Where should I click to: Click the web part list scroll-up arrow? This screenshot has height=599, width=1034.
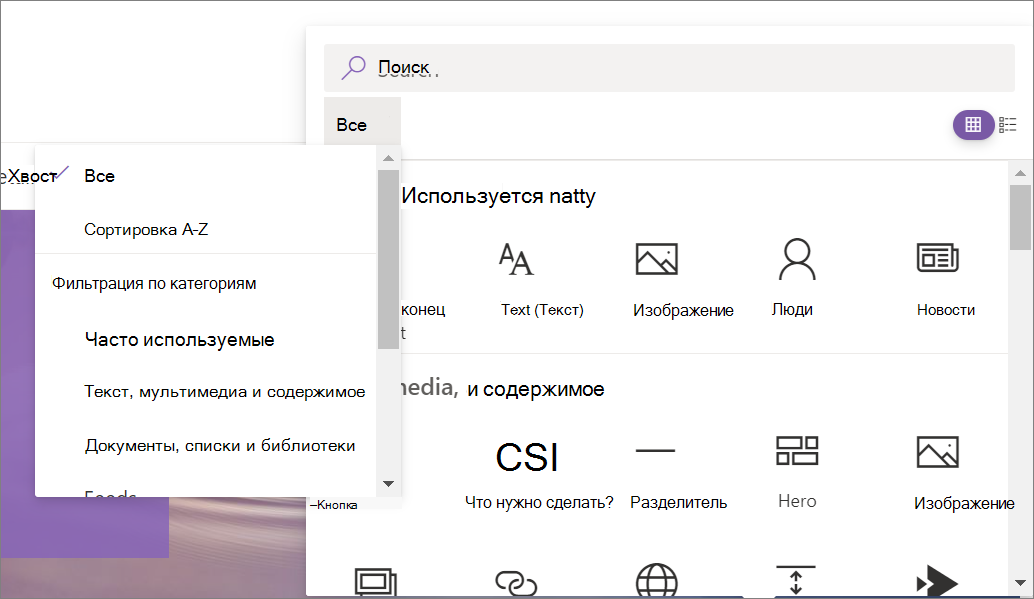1020,173
